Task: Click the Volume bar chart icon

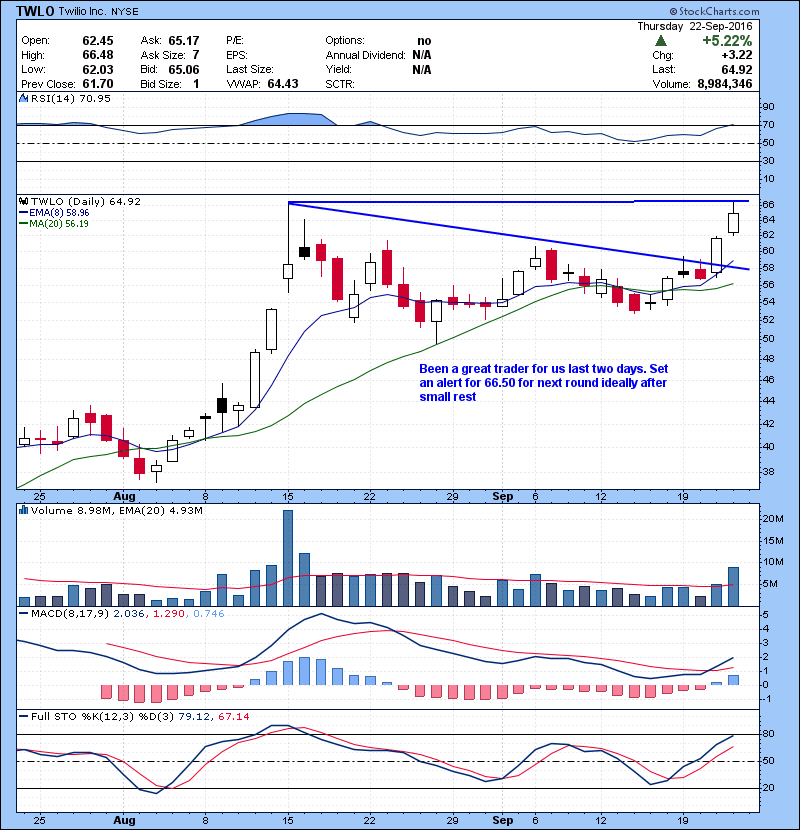Action: 23,510
